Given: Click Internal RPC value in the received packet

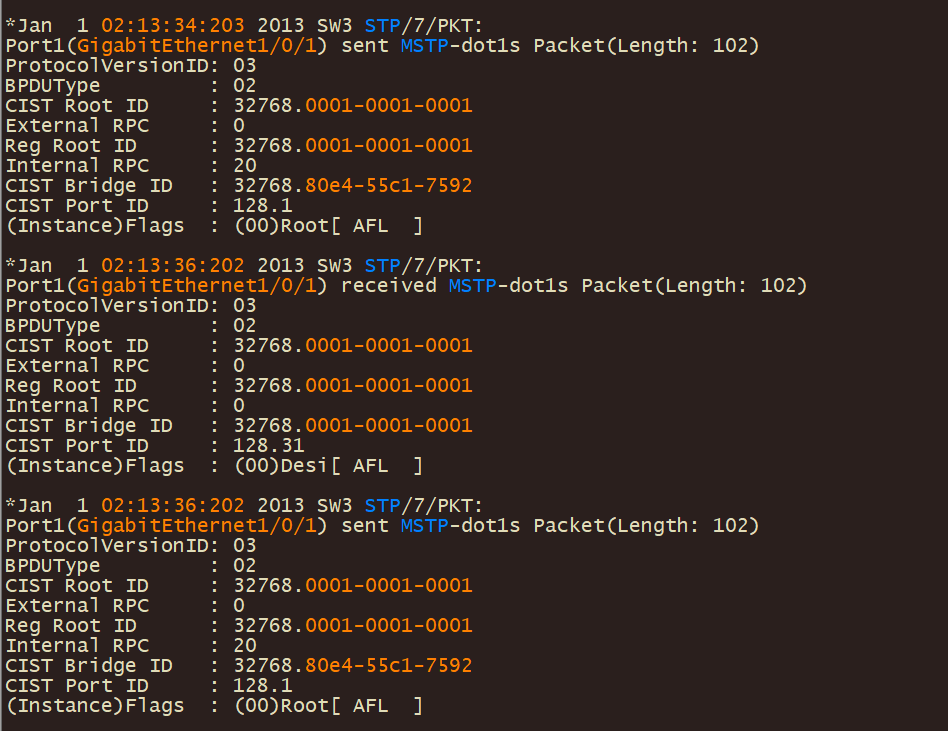Looking at the screenshot, I should (x=239, y=406).
